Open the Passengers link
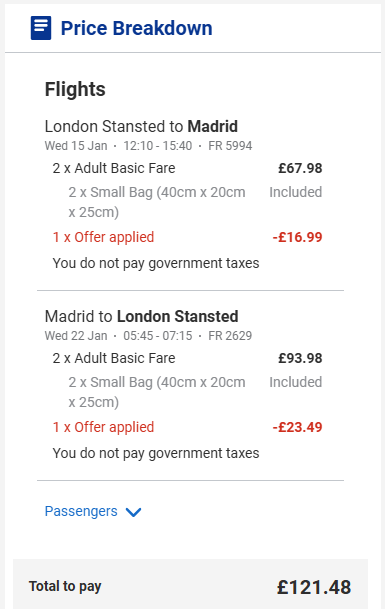385x609 pixels. (81, 511)
